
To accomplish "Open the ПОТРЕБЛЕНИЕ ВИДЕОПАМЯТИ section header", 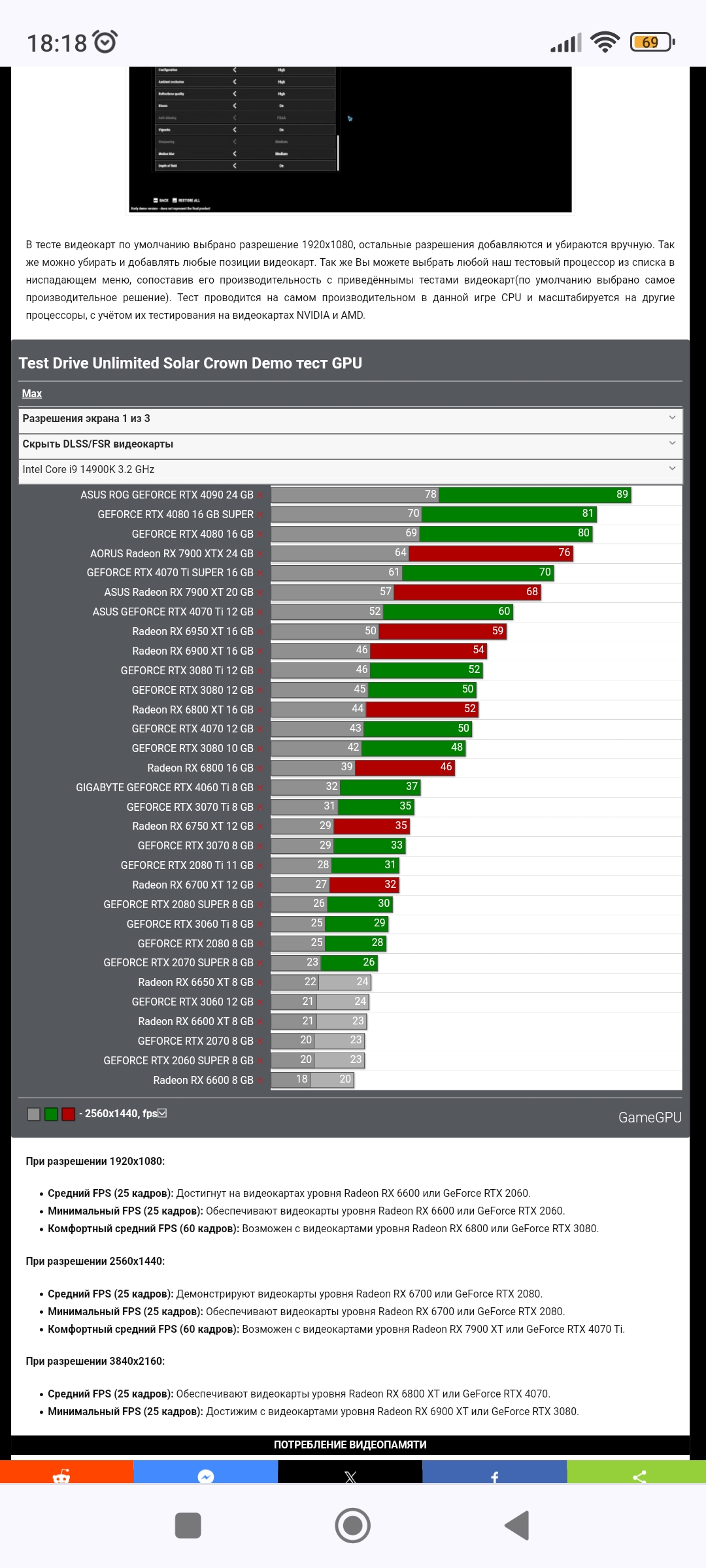I will (x=350, y=1445).
